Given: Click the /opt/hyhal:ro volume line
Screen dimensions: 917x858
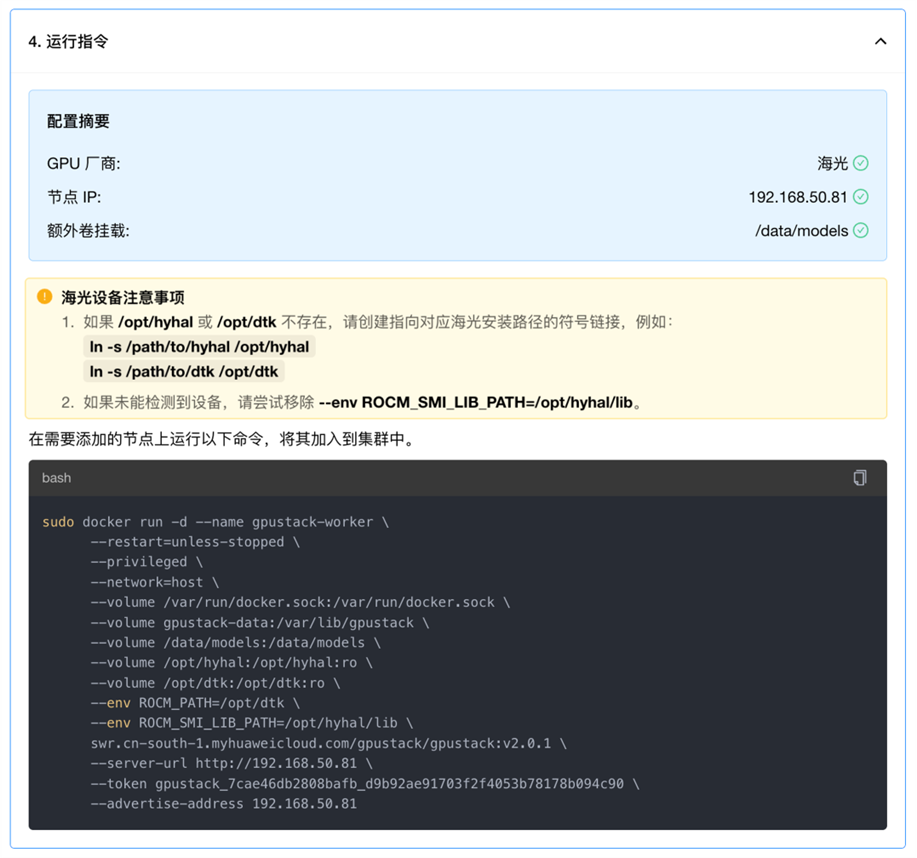Looking at the screenshot, I should 232,662.
